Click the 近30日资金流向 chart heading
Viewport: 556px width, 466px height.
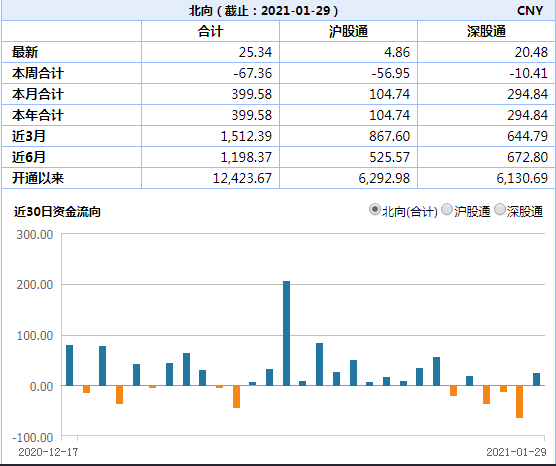(57, 212)
